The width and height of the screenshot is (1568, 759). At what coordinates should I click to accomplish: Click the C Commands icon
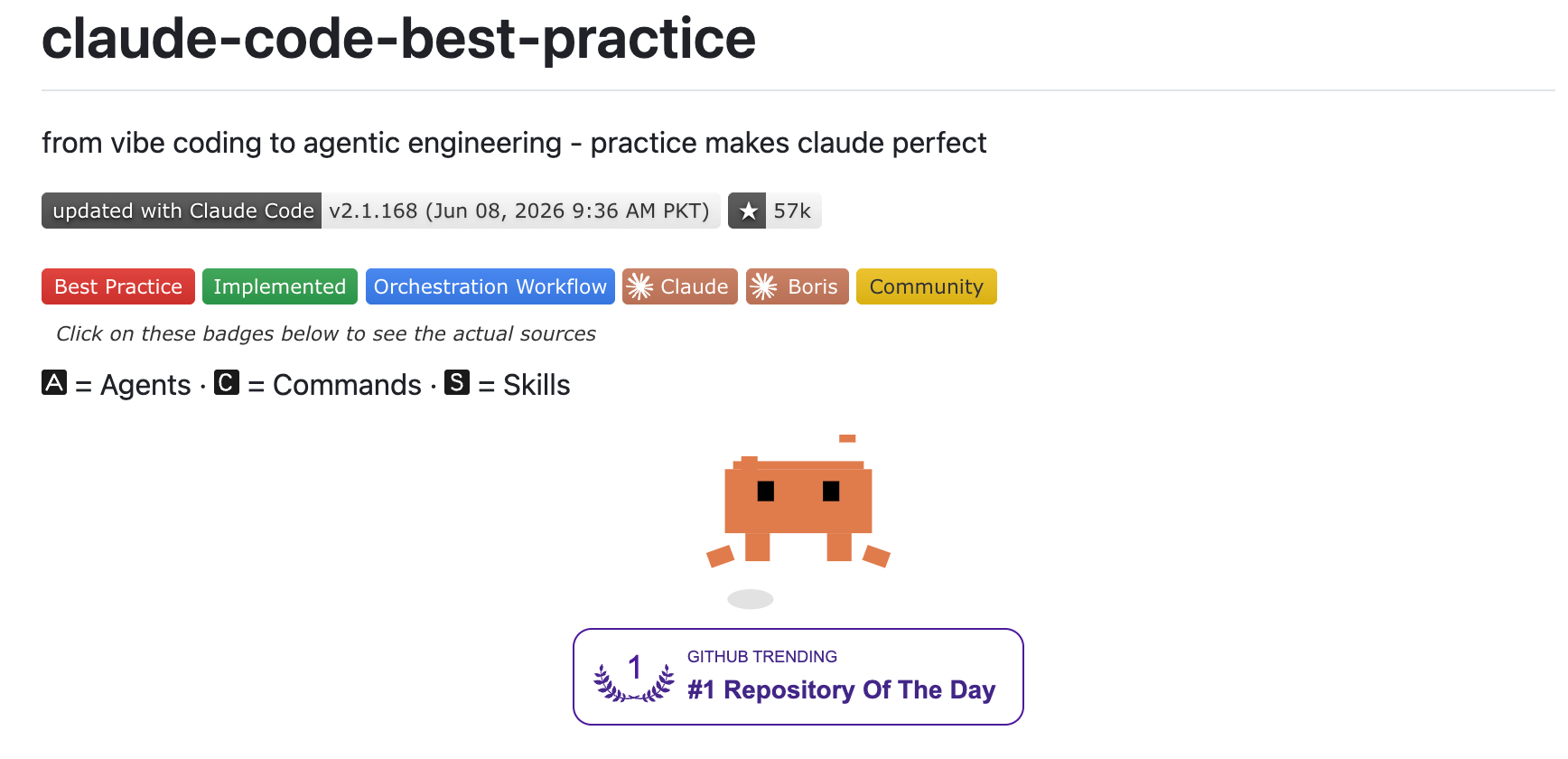[x=227, y=382]
